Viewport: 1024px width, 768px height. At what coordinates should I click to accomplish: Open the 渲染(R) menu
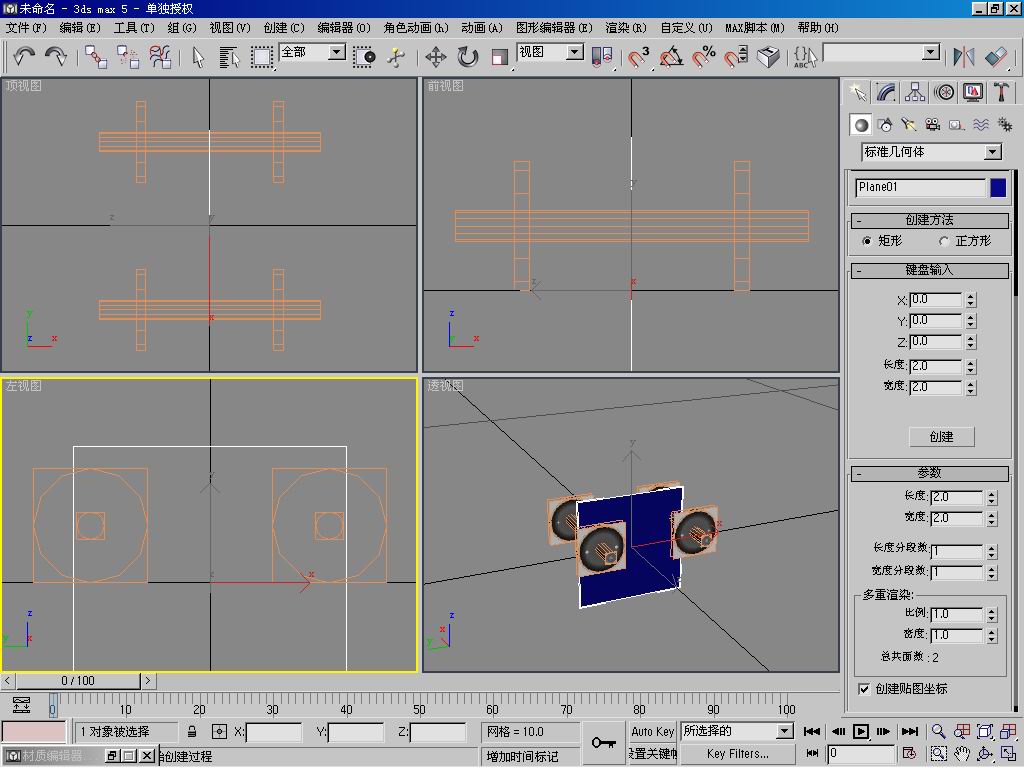[626, 28]
